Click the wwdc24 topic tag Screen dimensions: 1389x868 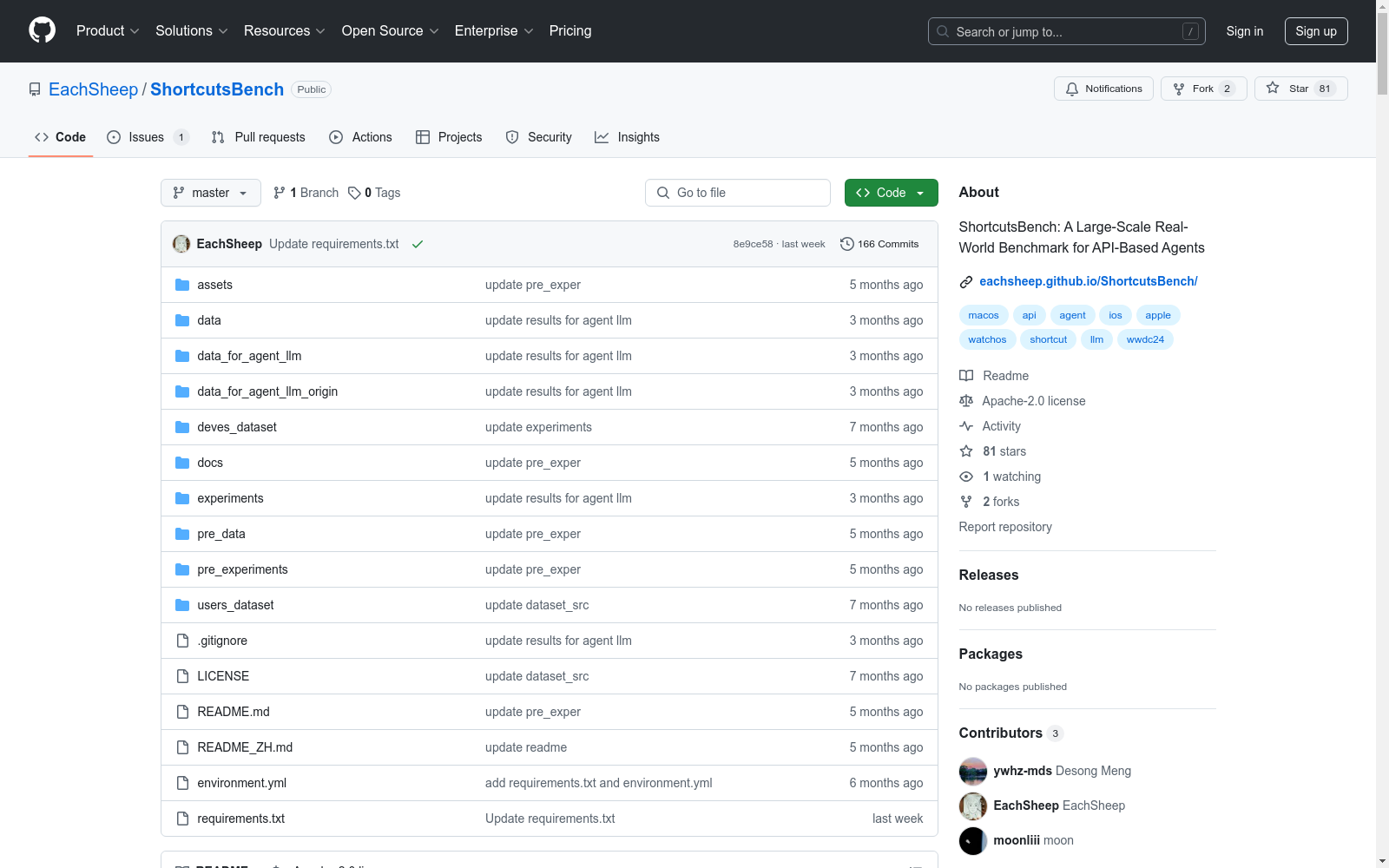1145,339
